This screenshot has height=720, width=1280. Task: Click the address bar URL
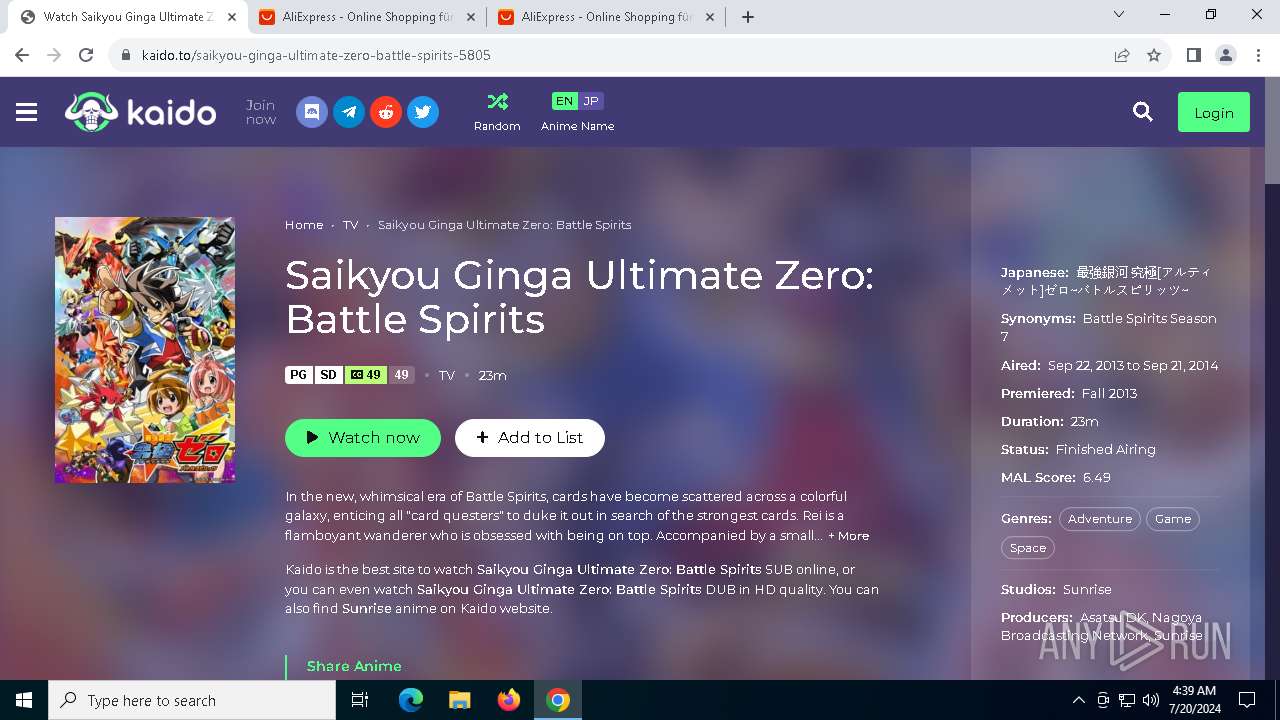pyautogui.click(x=316, y=56)
